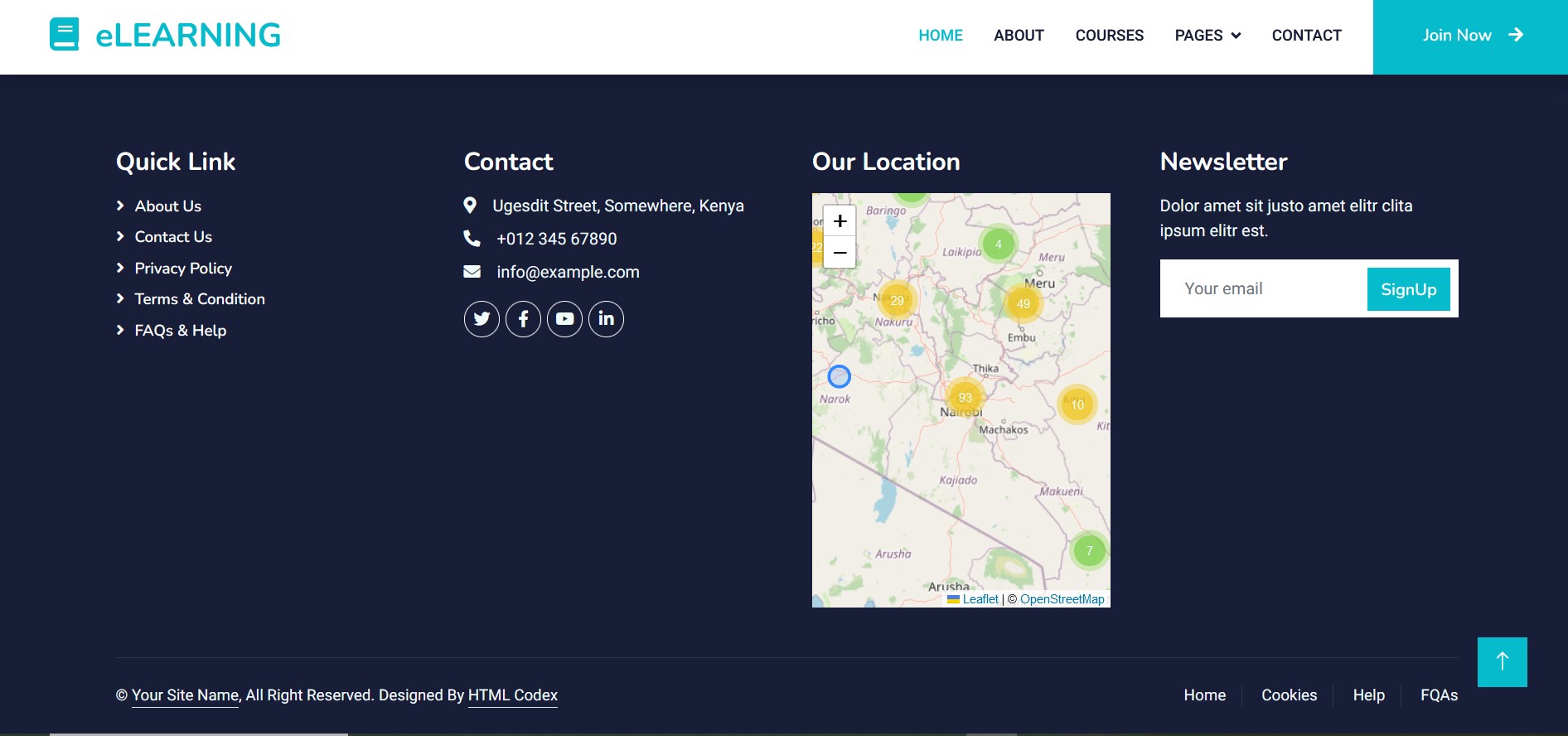Viewport: 1568px width, 736px height.
Task: Zoom out on the map
Action: [840, 252]
